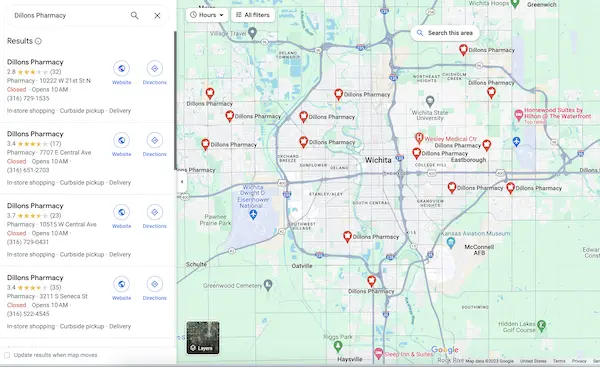Image resolution: width=600 pixels, height=367 pixels.
Task: Select the Kansas Aviation Museum marker
Action: pyautogui.click(x=451, y=242)
